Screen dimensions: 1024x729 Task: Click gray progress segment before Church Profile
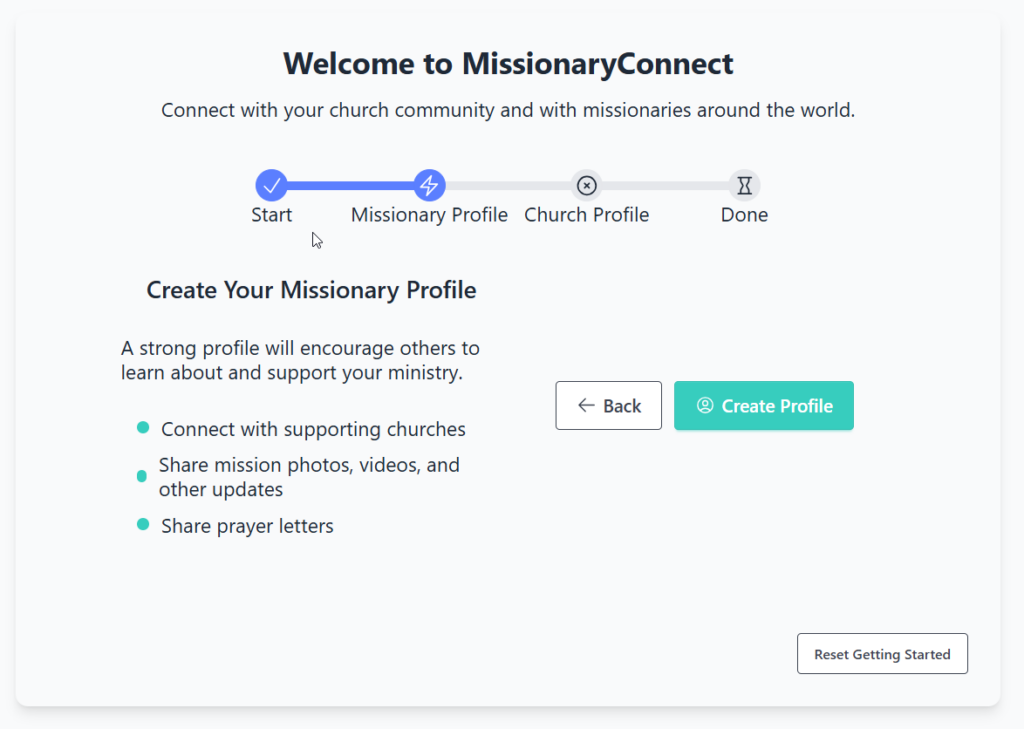coord(508,185)
